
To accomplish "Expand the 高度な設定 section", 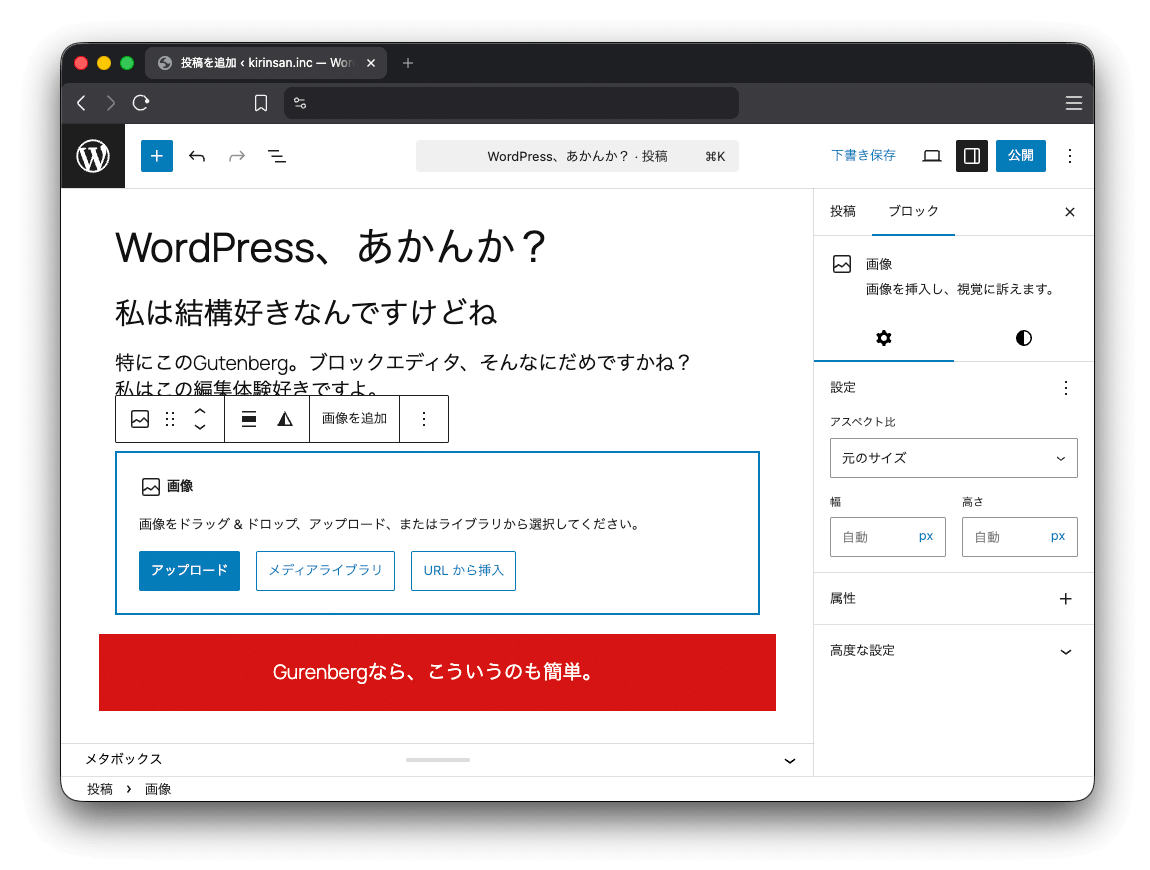I will coord(953,651).
